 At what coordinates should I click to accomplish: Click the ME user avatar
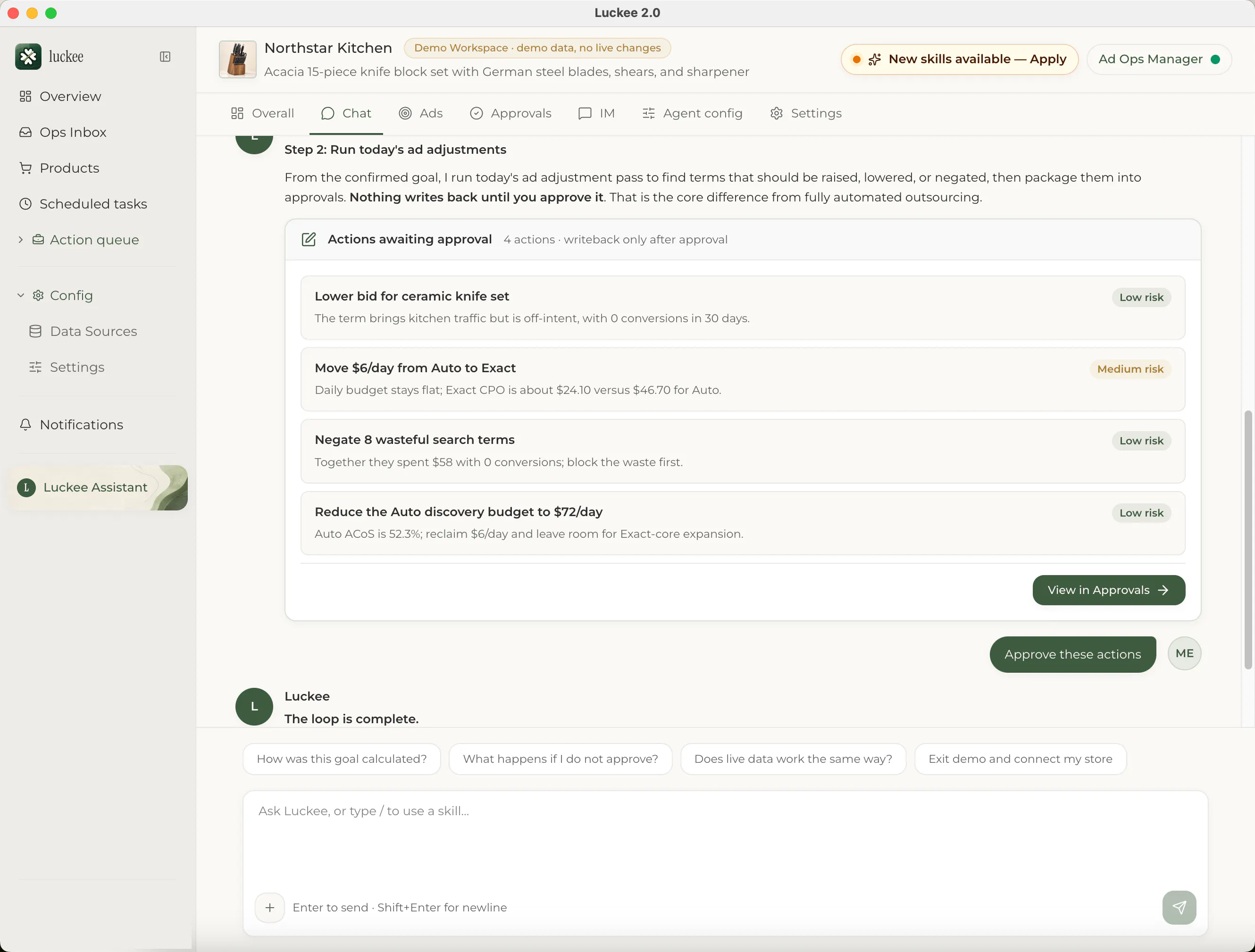pos(1184,653)
